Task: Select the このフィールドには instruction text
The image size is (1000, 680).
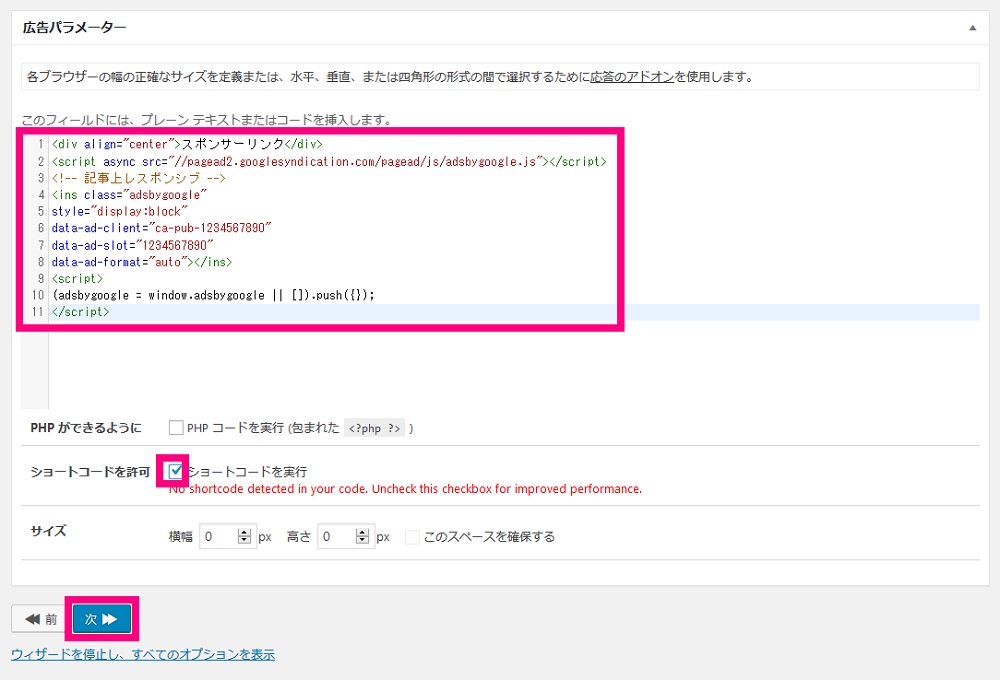Action: click(207, 119)
